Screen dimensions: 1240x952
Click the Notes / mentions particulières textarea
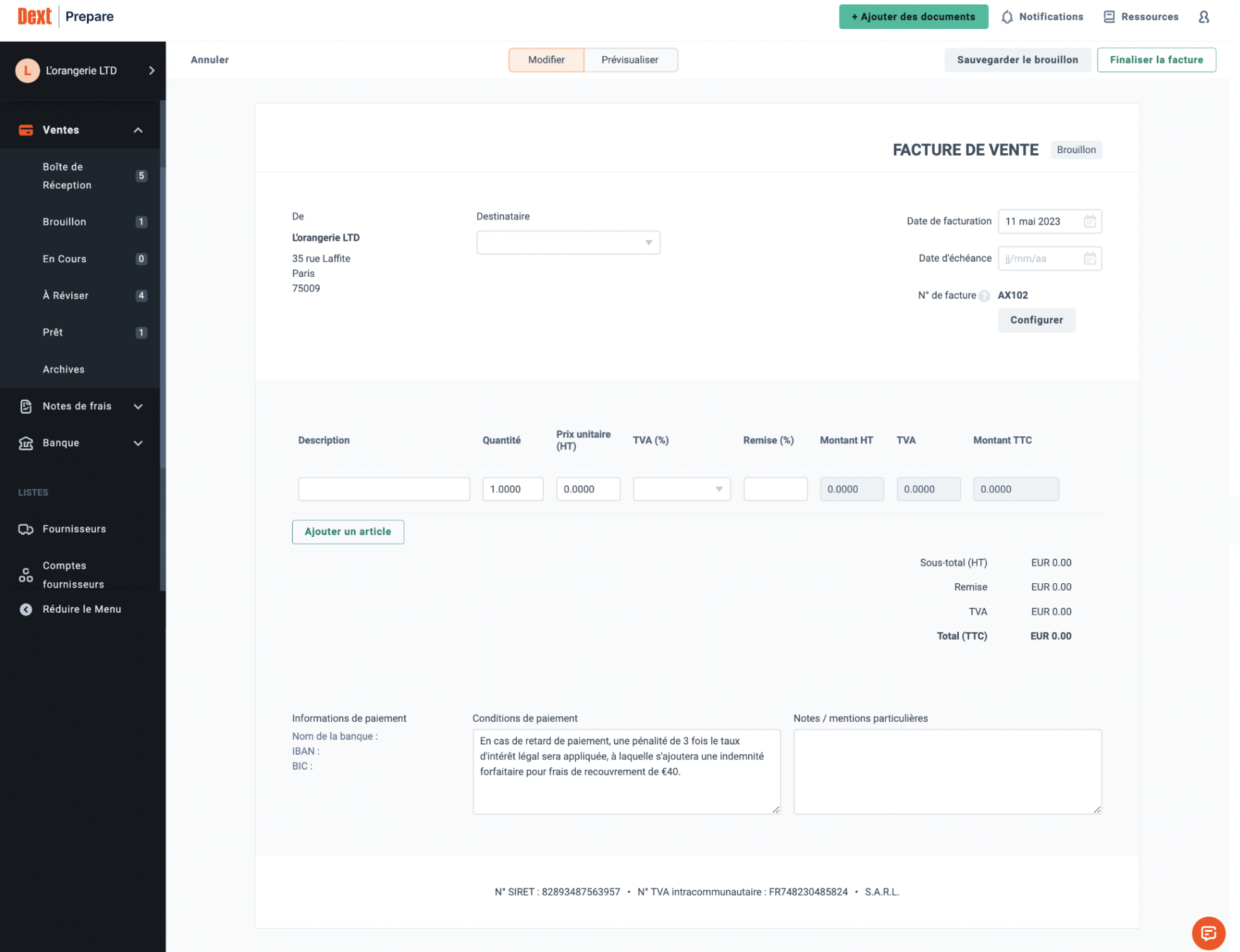(x=947, y=772)
